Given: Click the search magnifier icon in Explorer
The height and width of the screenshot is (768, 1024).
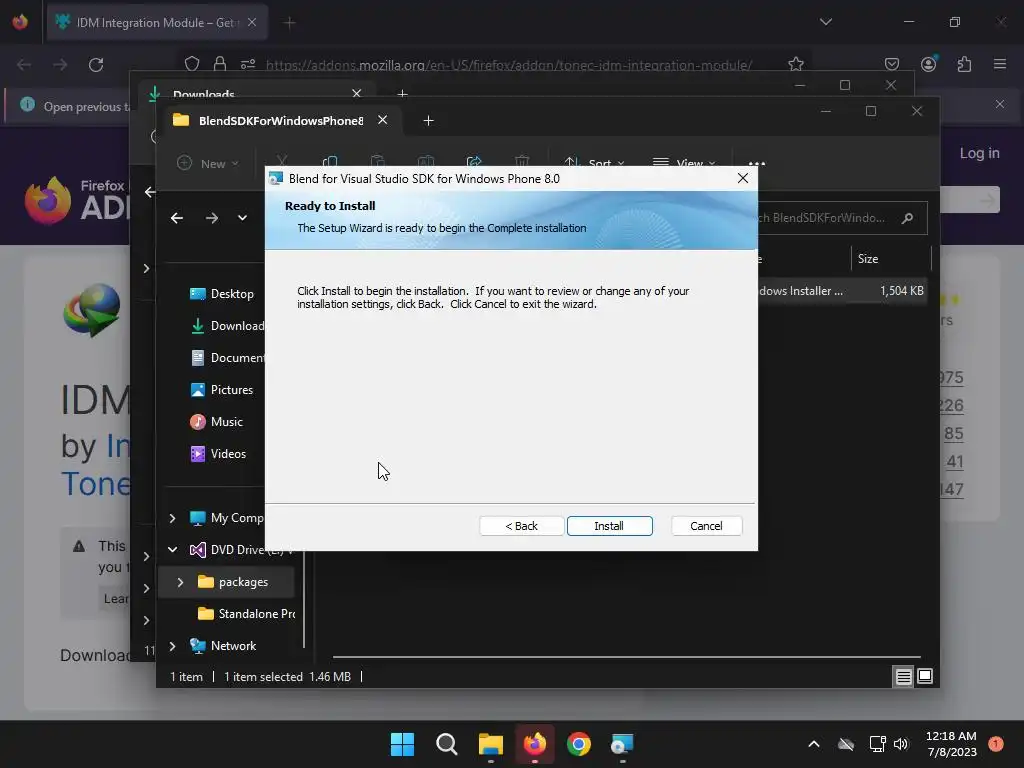Looking at the screenshot, I should [907, 218].
